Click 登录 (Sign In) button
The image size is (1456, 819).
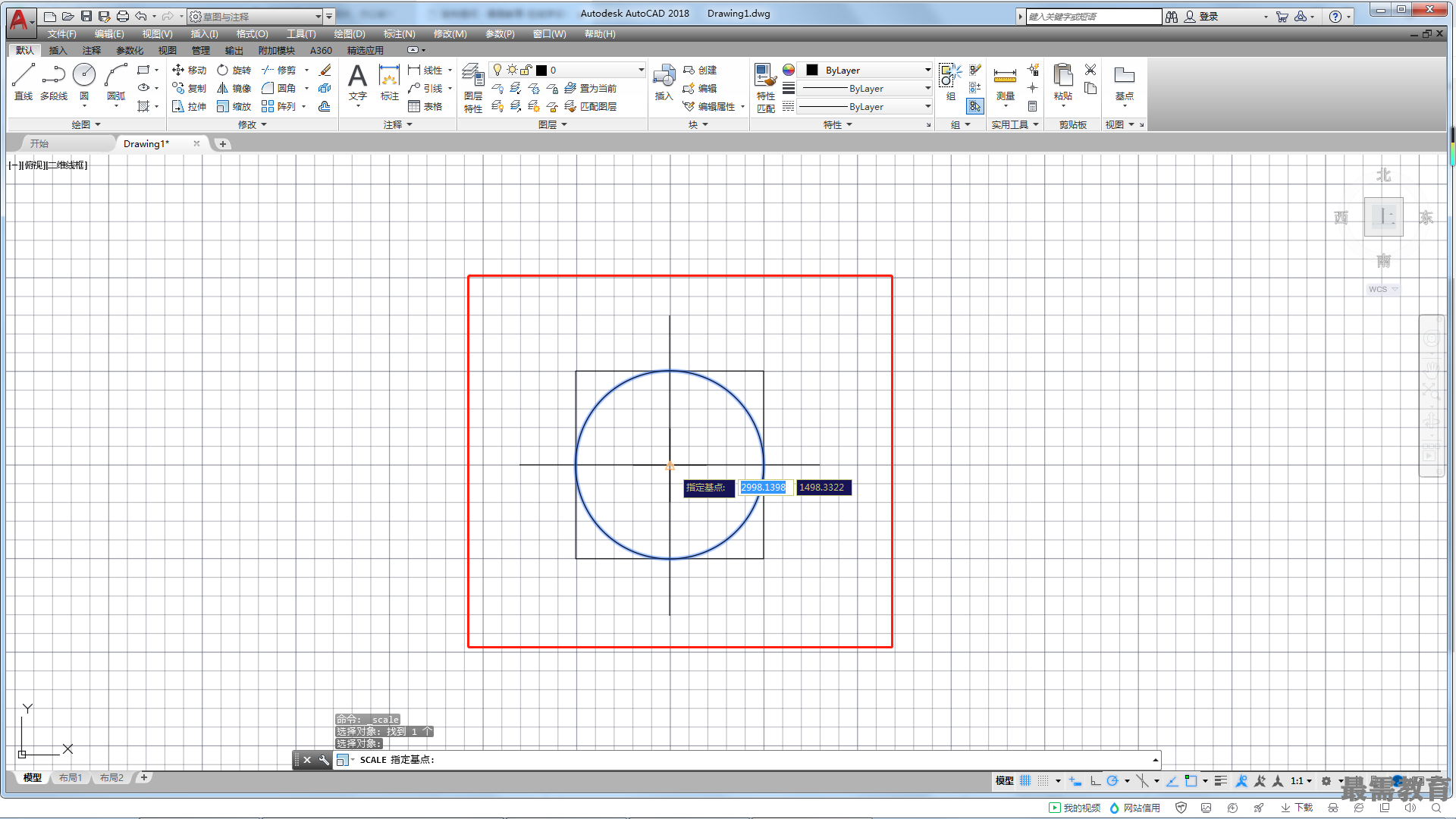1201,16
